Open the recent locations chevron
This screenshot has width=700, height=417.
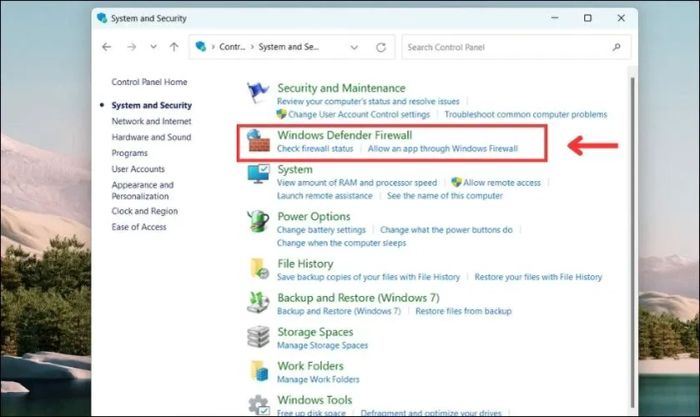pos(153,46)
